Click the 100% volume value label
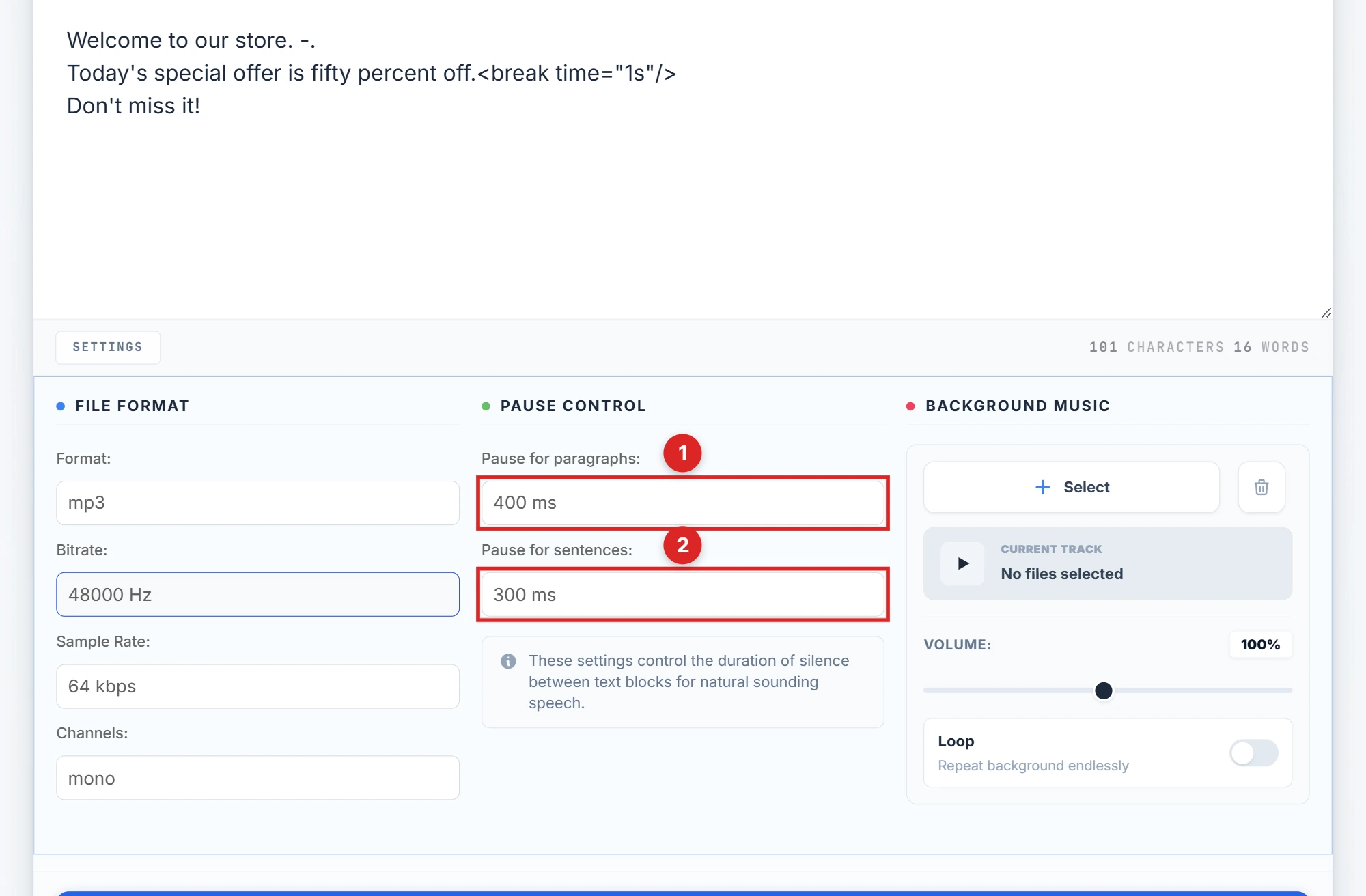 tap(1260, 644)
